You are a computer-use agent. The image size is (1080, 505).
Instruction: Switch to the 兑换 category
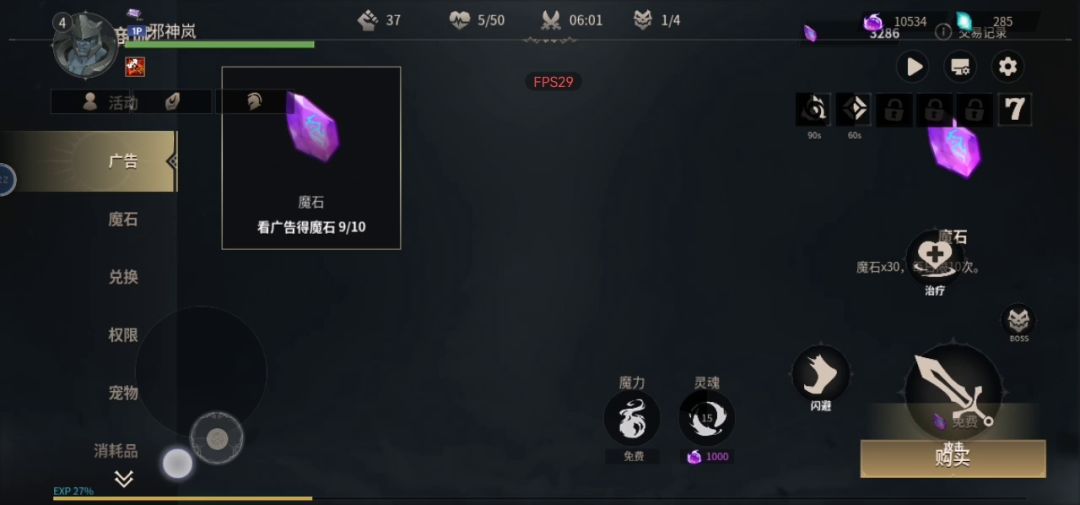coord(123,277)
